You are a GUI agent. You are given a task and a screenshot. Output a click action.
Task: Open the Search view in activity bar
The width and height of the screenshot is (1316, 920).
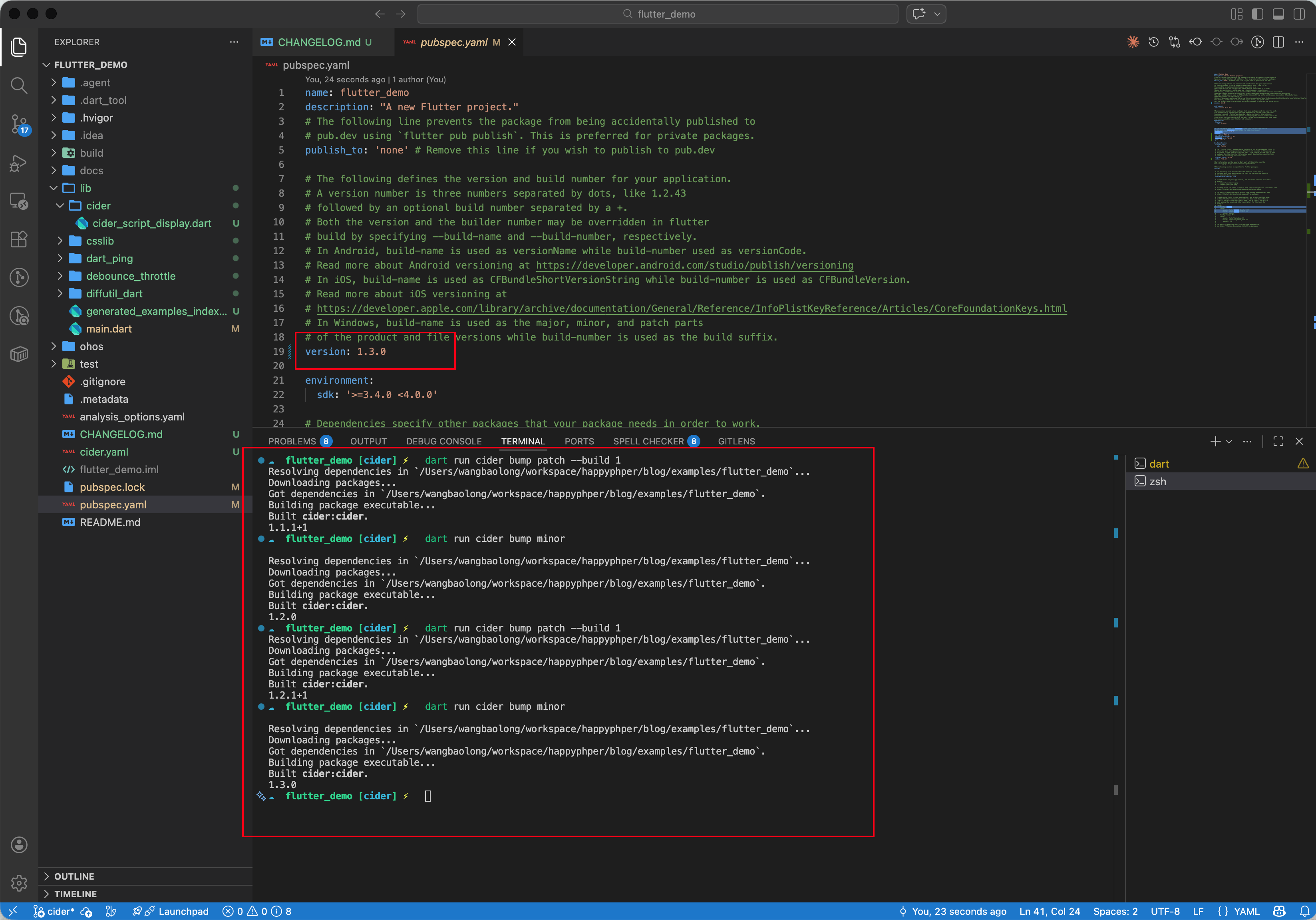(19, 86)
